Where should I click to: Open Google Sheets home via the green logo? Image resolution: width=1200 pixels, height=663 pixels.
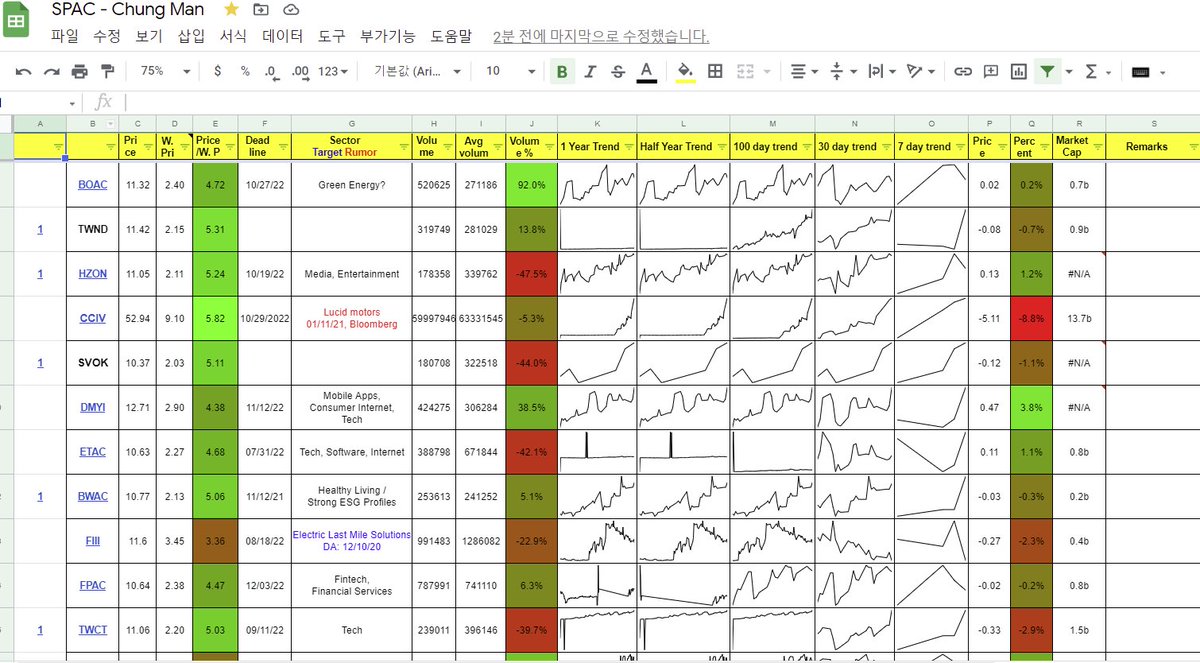point(17,20)
